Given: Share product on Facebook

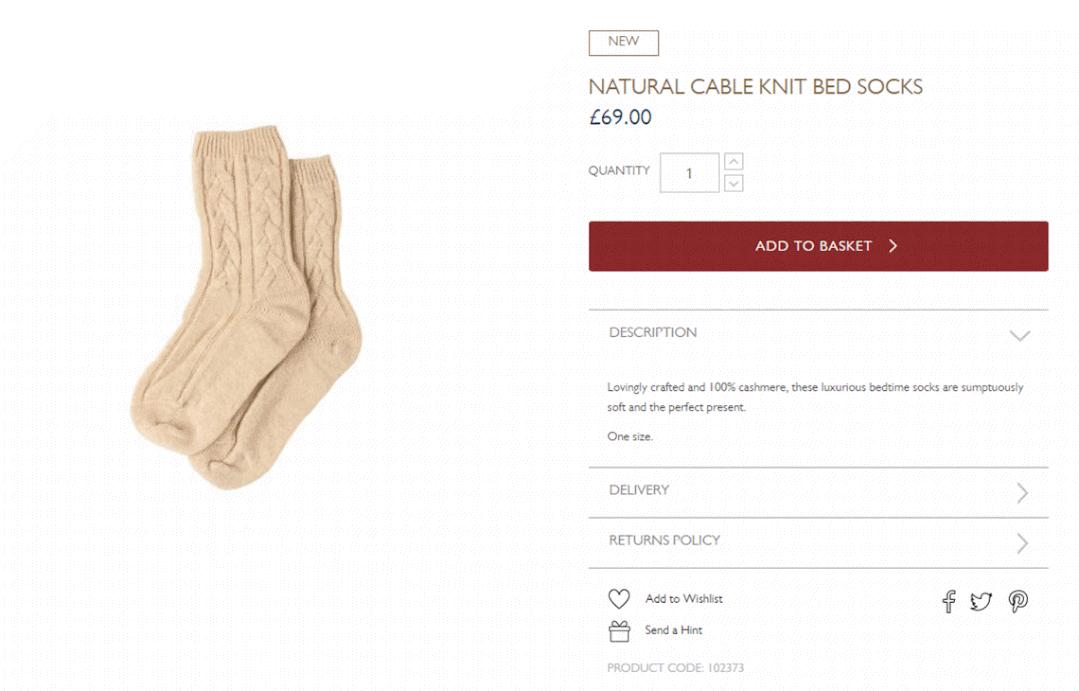Looking at the screenshot, I should point(949,601).
